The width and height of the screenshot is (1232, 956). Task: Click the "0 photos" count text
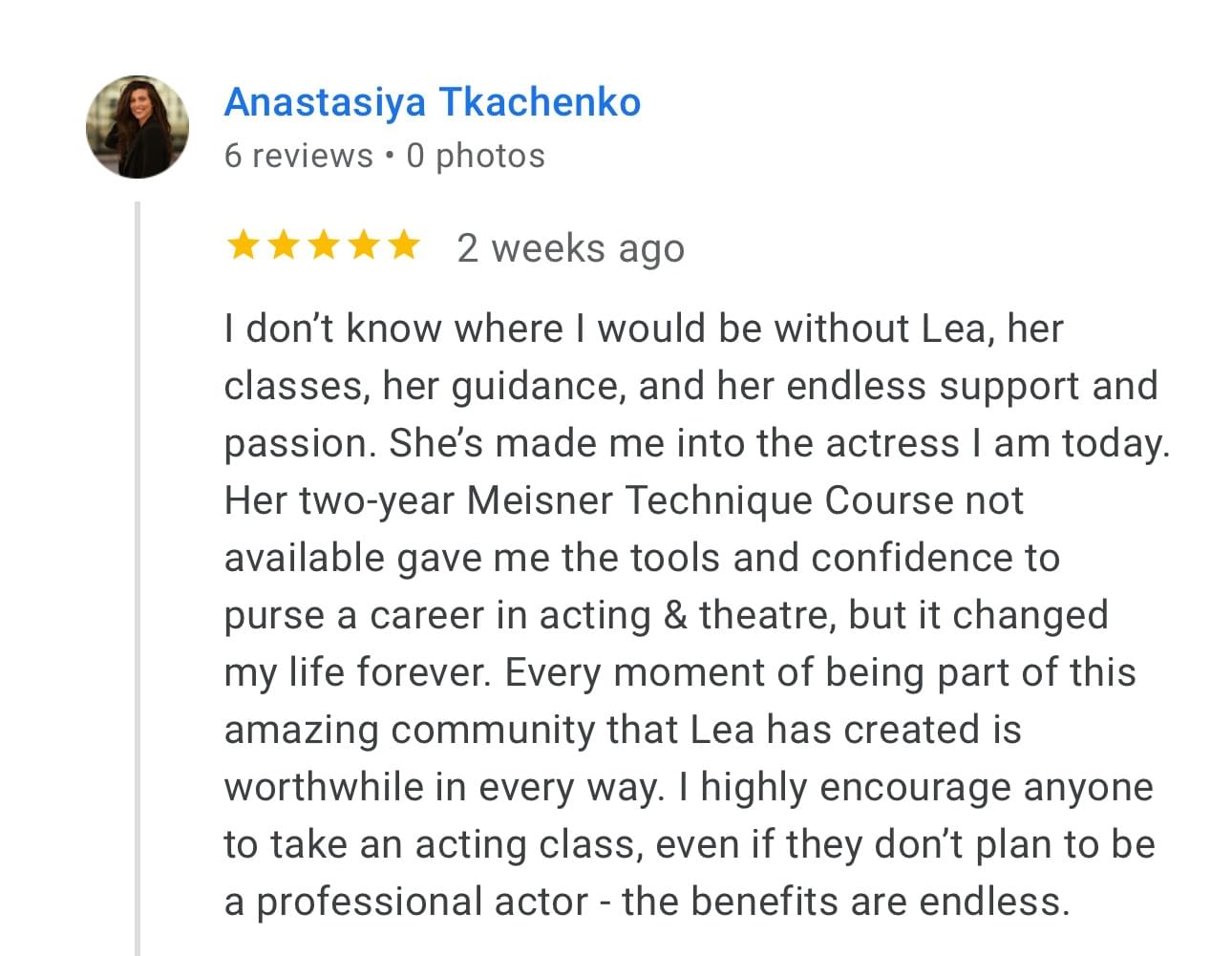click(x=475, y=156)
